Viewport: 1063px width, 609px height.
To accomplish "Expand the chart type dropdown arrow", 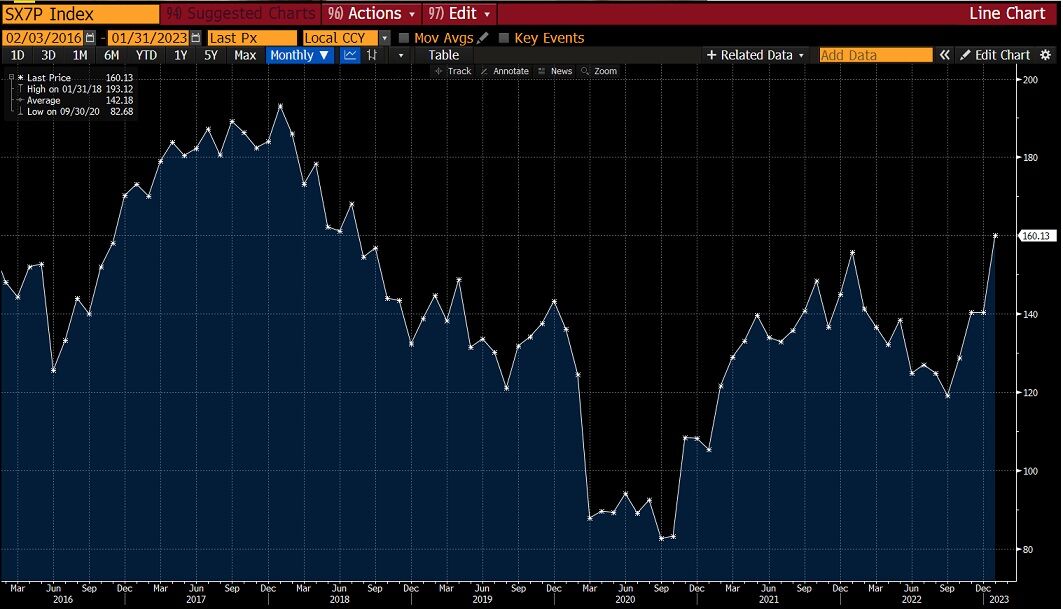I will point(401,56).
